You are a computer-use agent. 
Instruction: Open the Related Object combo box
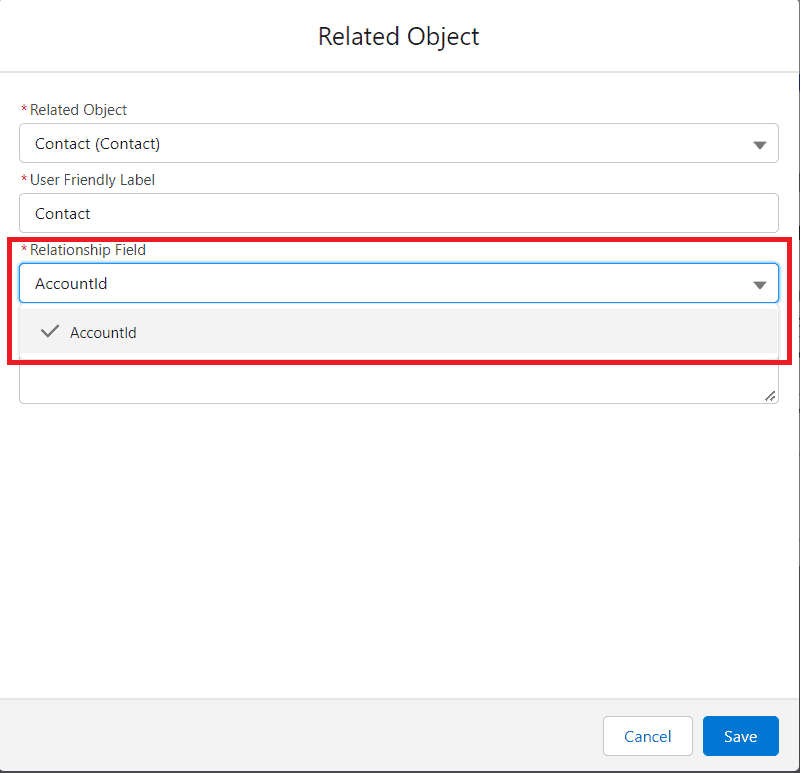tap(398, 144)
